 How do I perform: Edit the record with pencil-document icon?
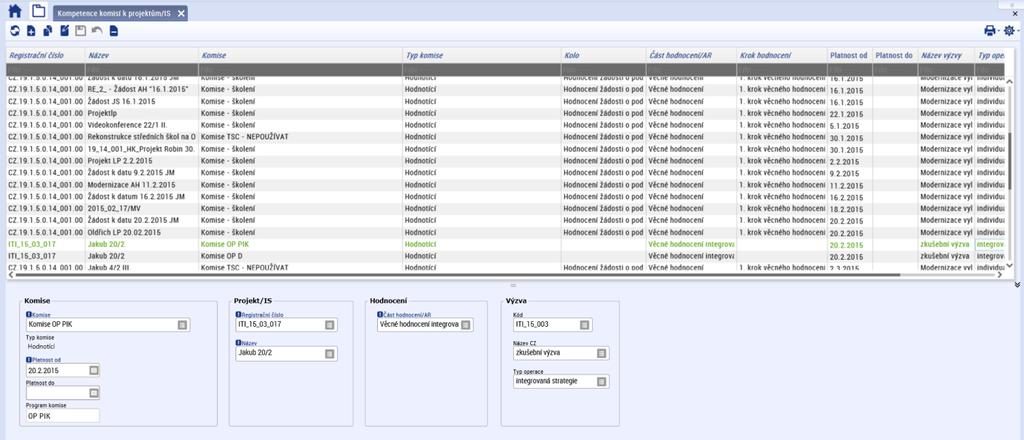point(64,31)
